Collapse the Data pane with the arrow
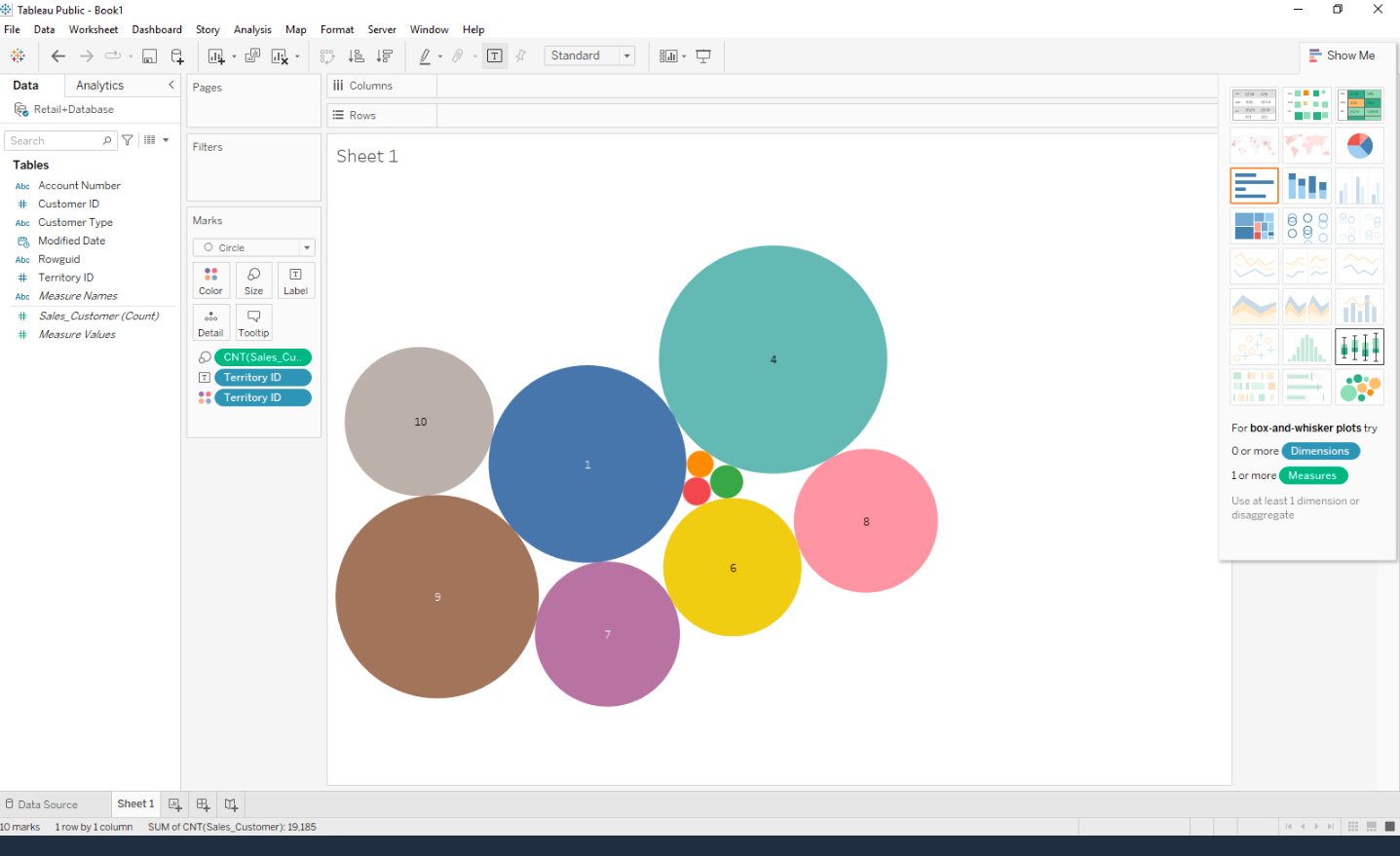This screenshot has height=856, width=1400. point(171,86)
